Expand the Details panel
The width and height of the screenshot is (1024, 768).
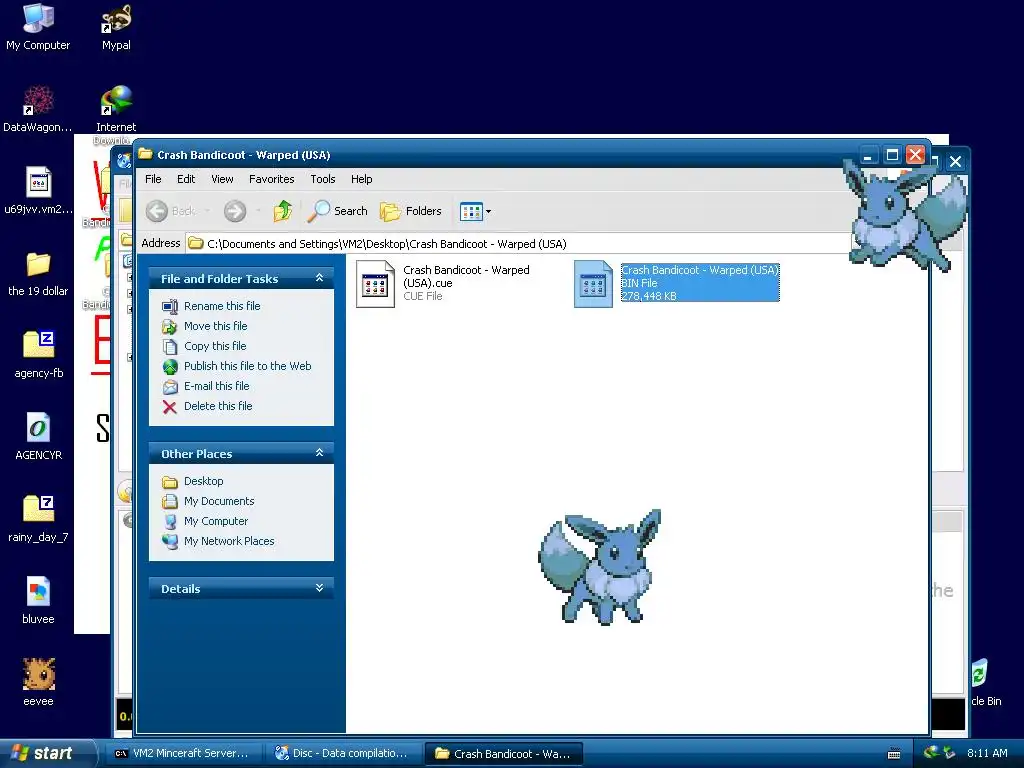pyautogui.click(x=319, y=588)
